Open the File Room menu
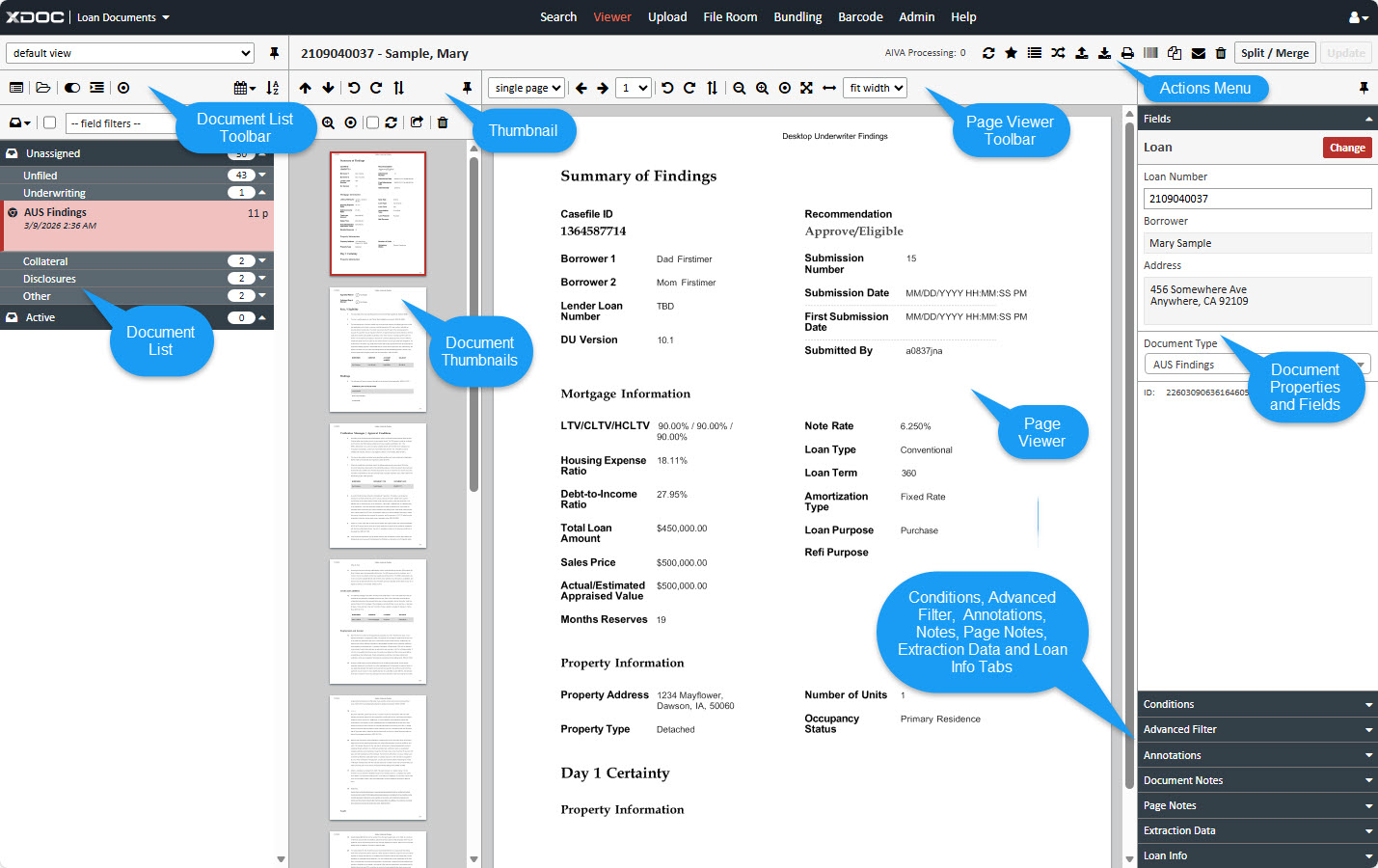Screen dimensions: 1378x868 click(x=730, y=16)
